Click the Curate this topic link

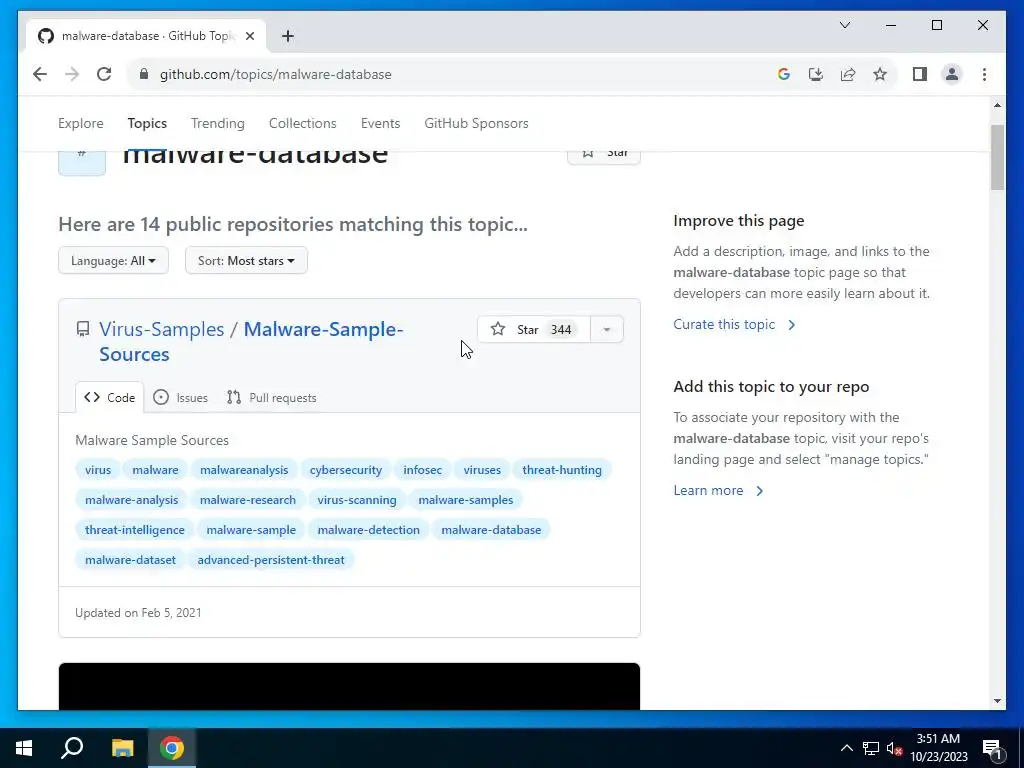[734, 325]
